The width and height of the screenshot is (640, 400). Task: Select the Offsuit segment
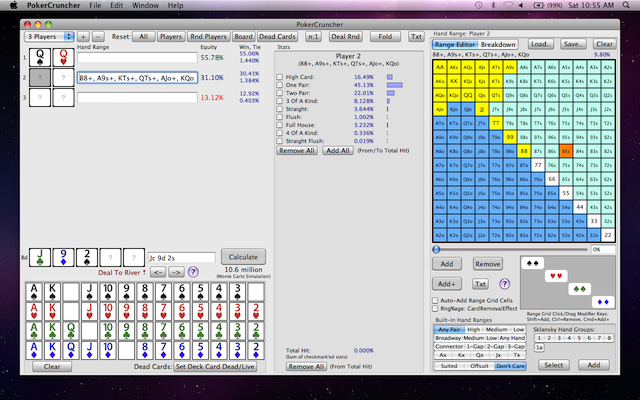click(x=479, y=366)
